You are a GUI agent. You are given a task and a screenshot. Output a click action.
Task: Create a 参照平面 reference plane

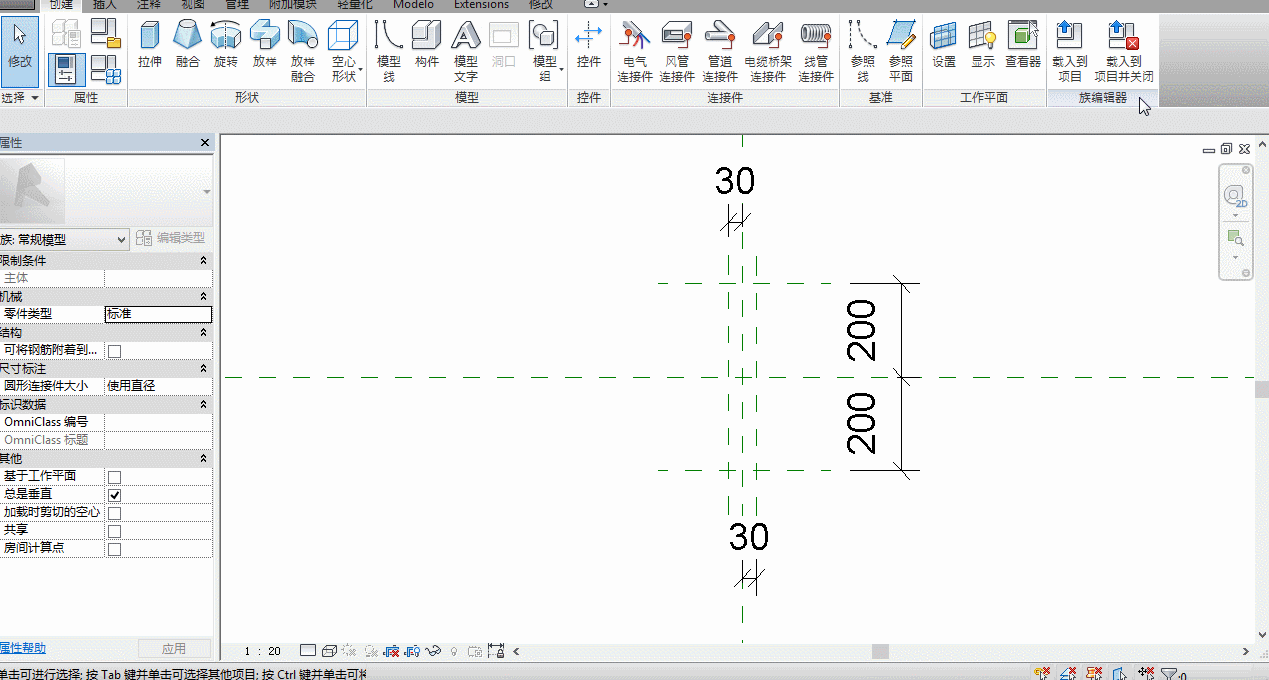(901, 51)
